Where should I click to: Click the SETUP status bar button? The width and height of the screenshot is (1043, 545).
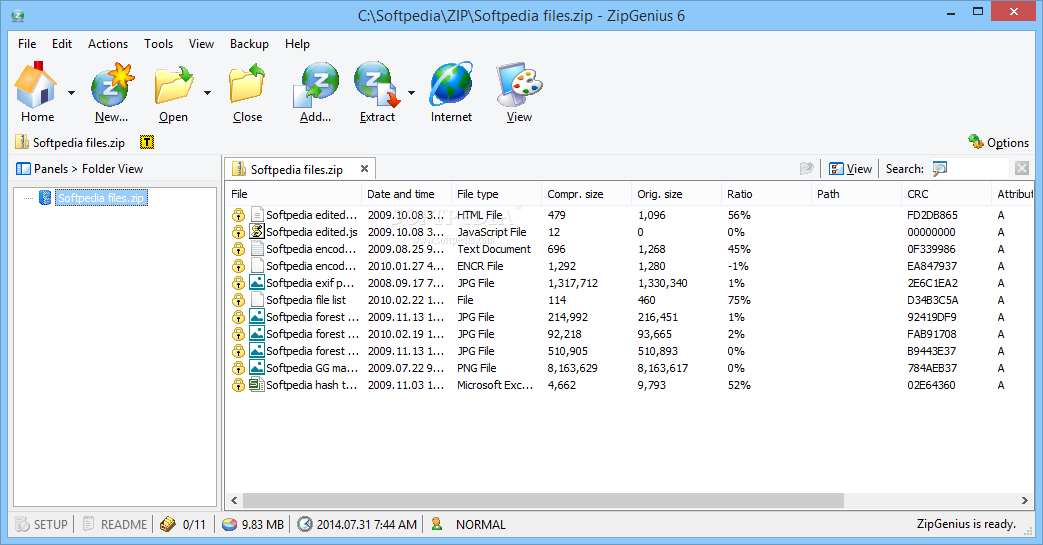(x=41, y=524)
